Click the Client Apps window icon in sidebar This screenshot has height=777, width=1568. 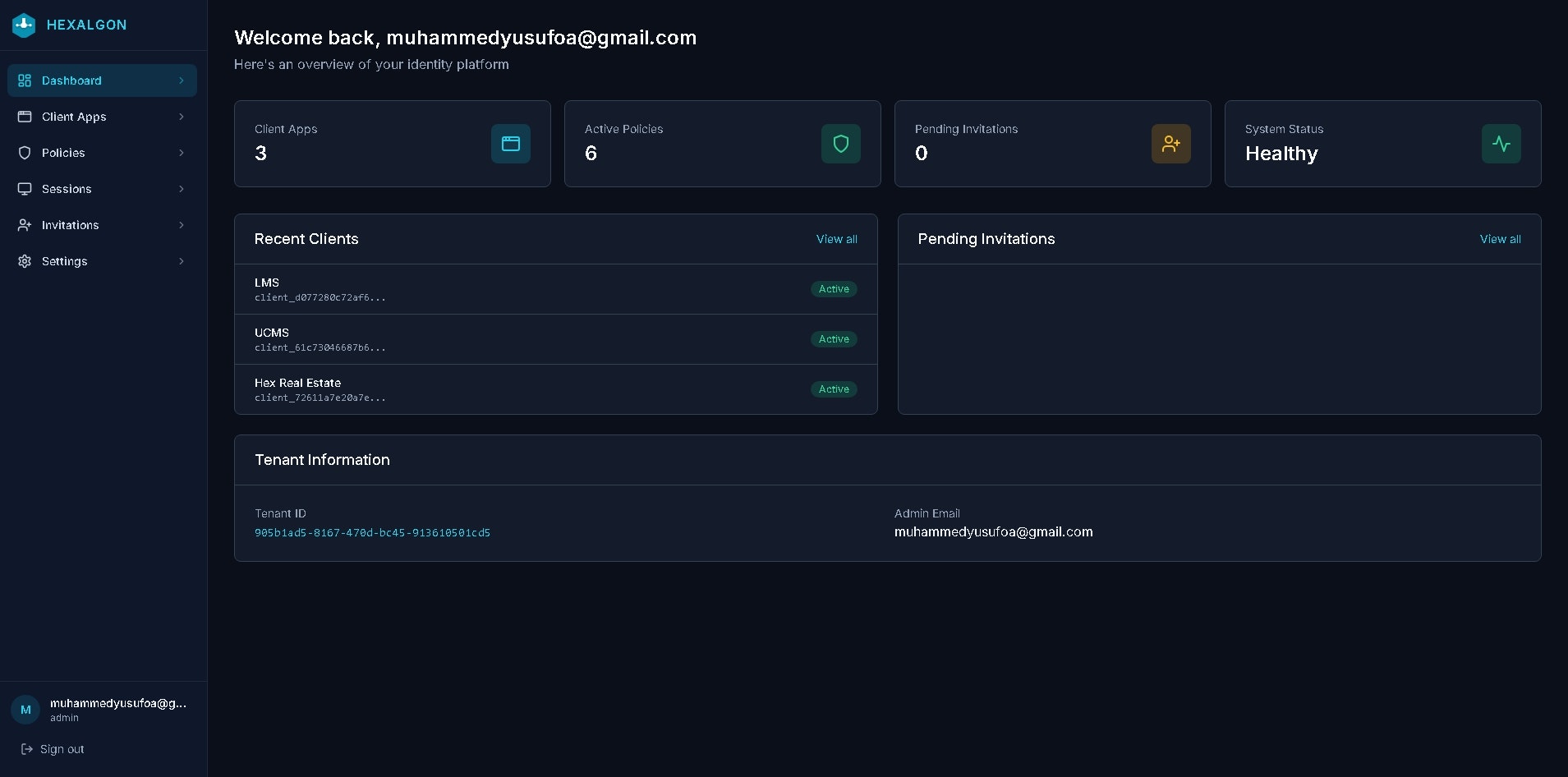pyautogui.click(x=25, y=117)
